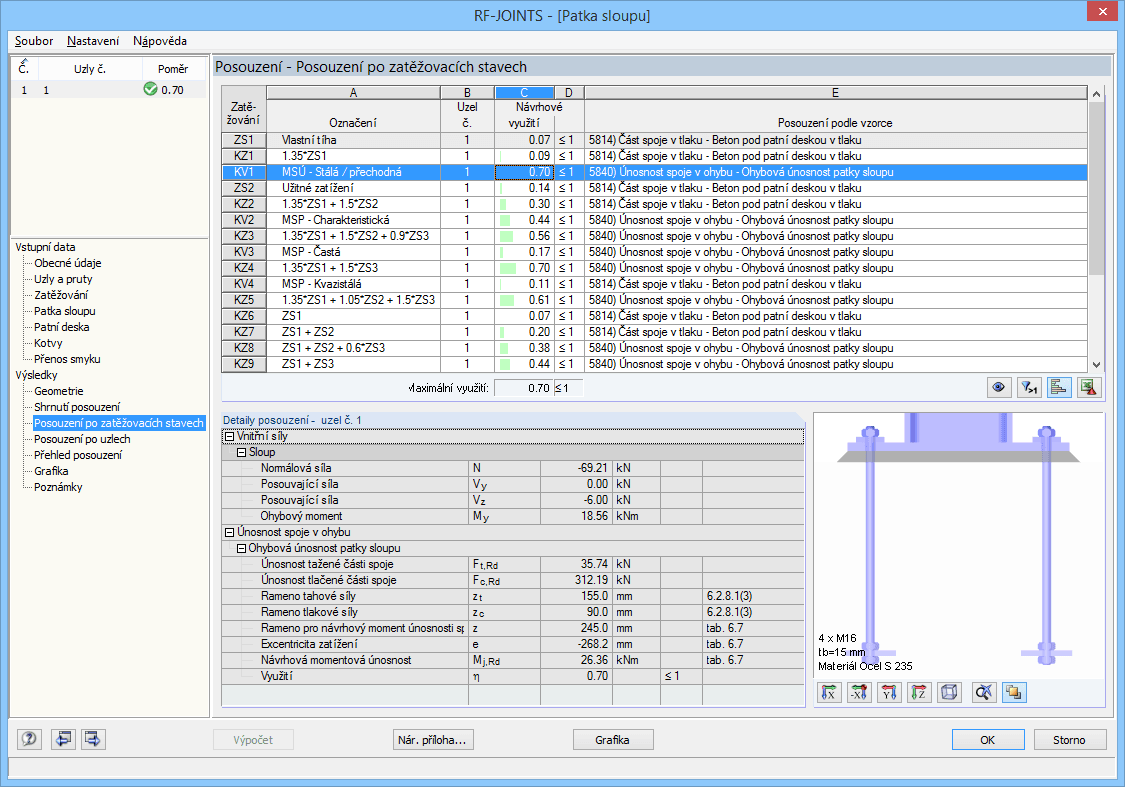The image size is (1125, 787).
Task: Export table to Excel icon
Action: pyautogui.click(x=1089, y=387)
